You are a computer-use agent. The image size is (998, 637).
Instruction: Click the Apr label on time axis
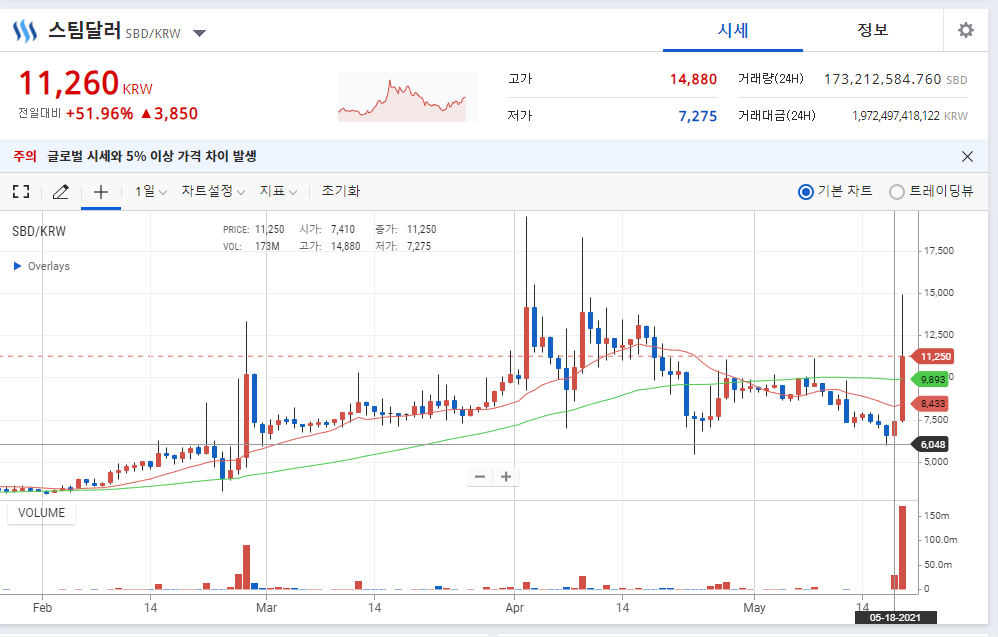click(x=514, y=608)
